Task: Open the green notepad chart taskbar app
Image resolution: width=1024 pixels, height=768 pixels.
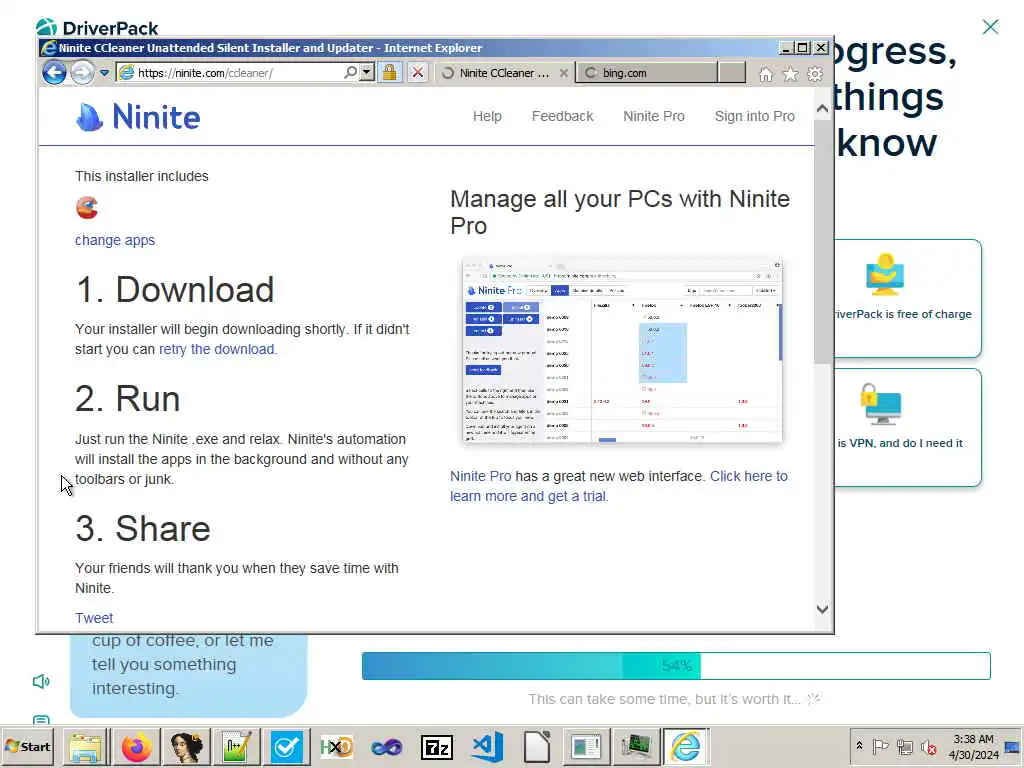Action: coord(236,746)
